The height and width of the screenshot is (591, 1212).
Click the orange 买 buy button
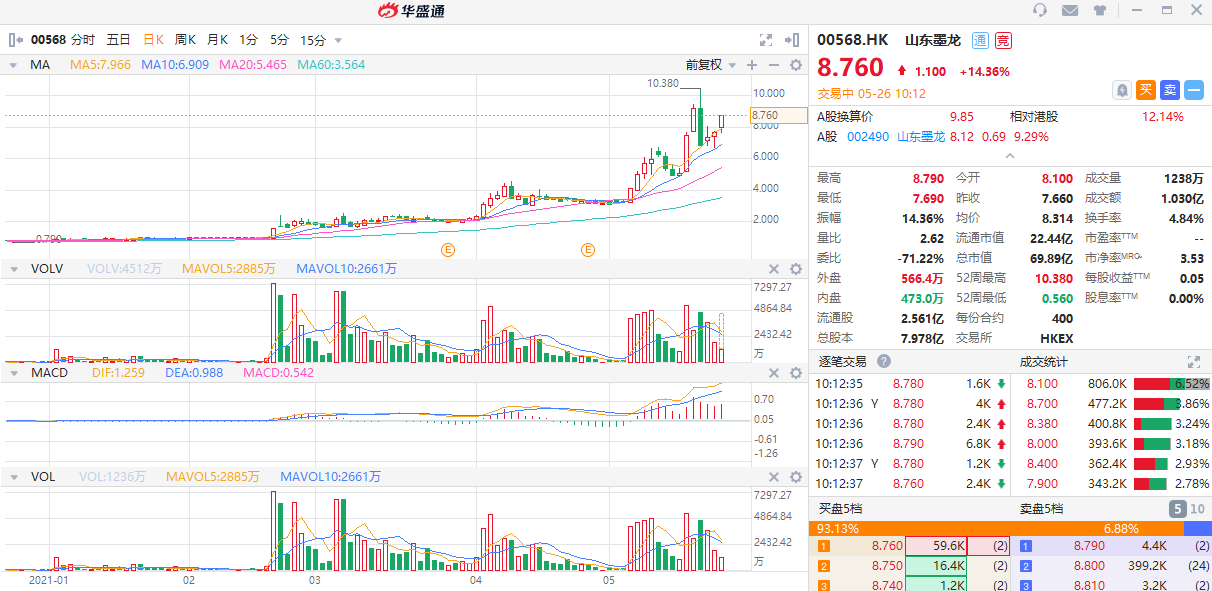(x=1146, y=90)
